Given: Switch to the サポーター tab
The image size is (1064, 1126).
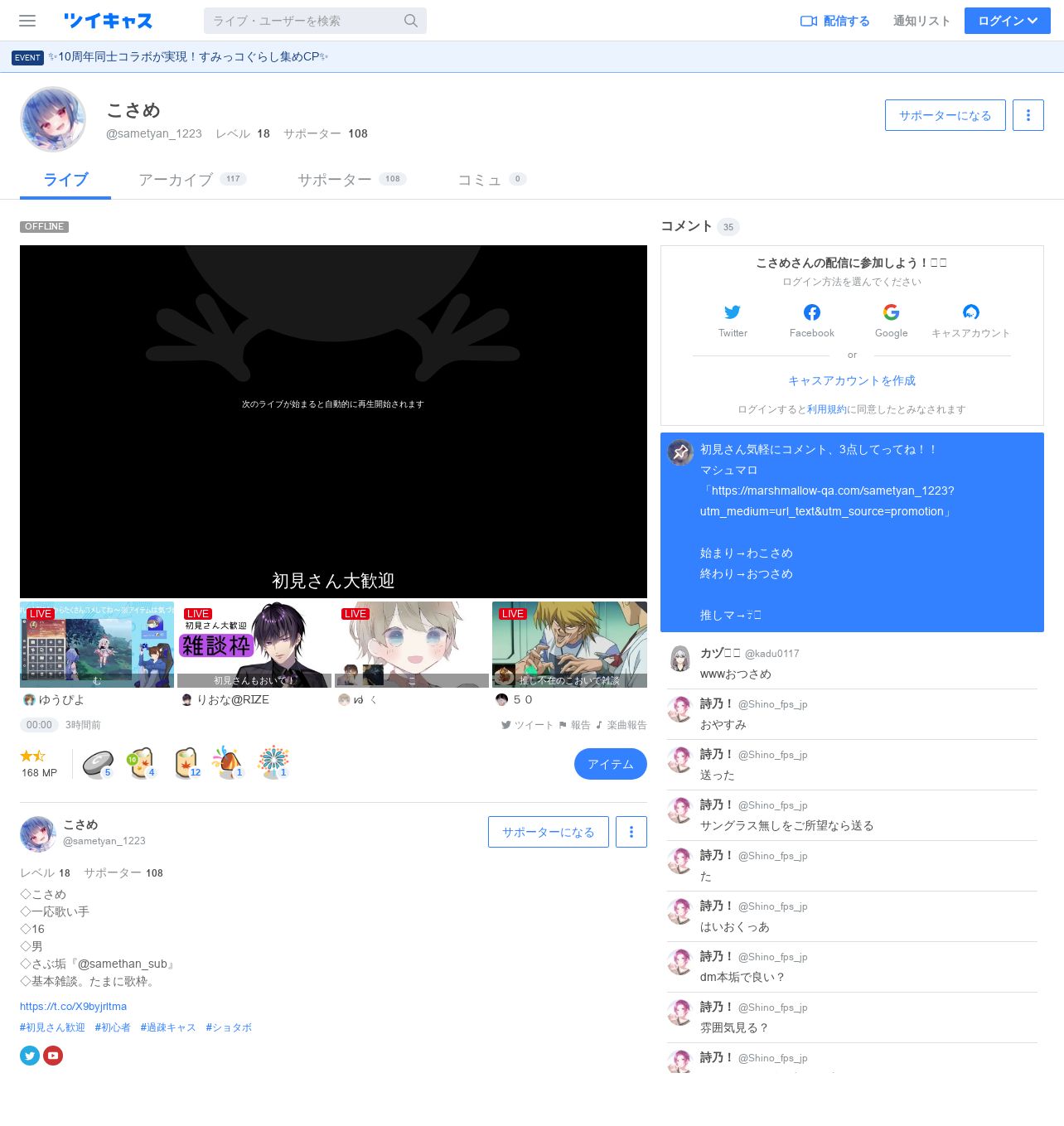Looking at the screenshot, I should click(351, 180).
